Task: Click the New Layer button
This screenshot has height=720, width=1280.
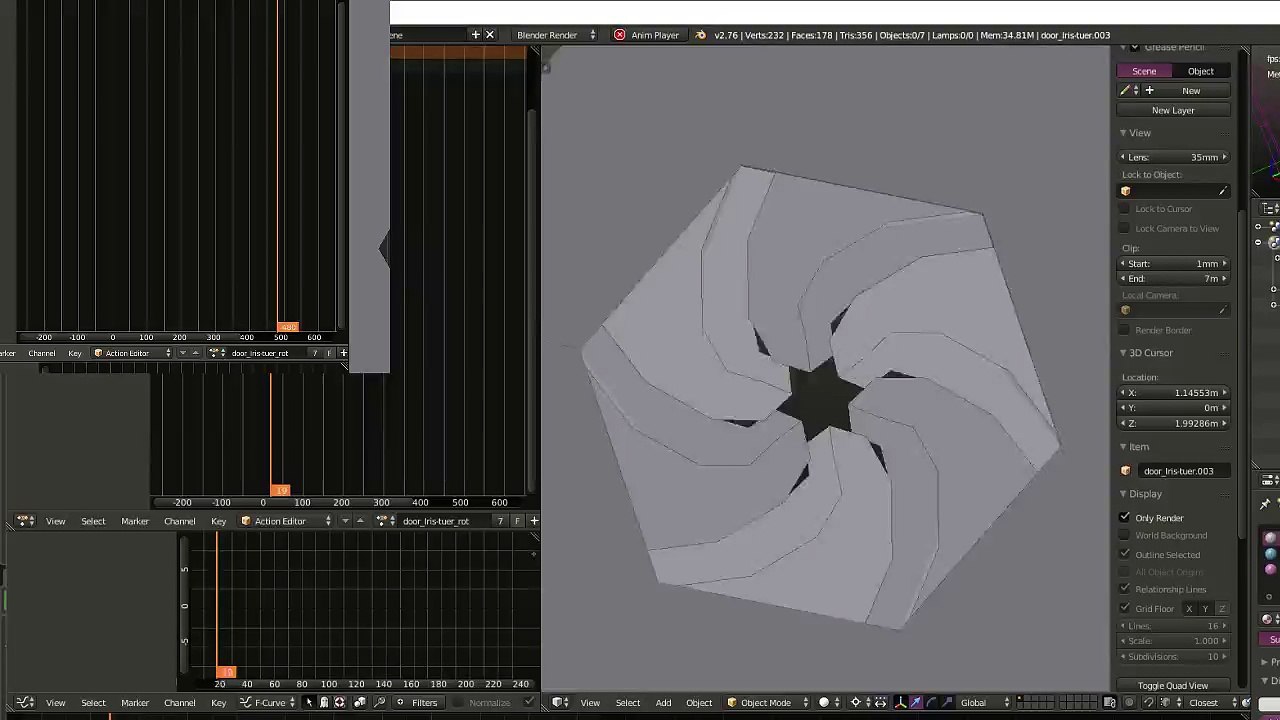Action: click(x=1173, y=111)
